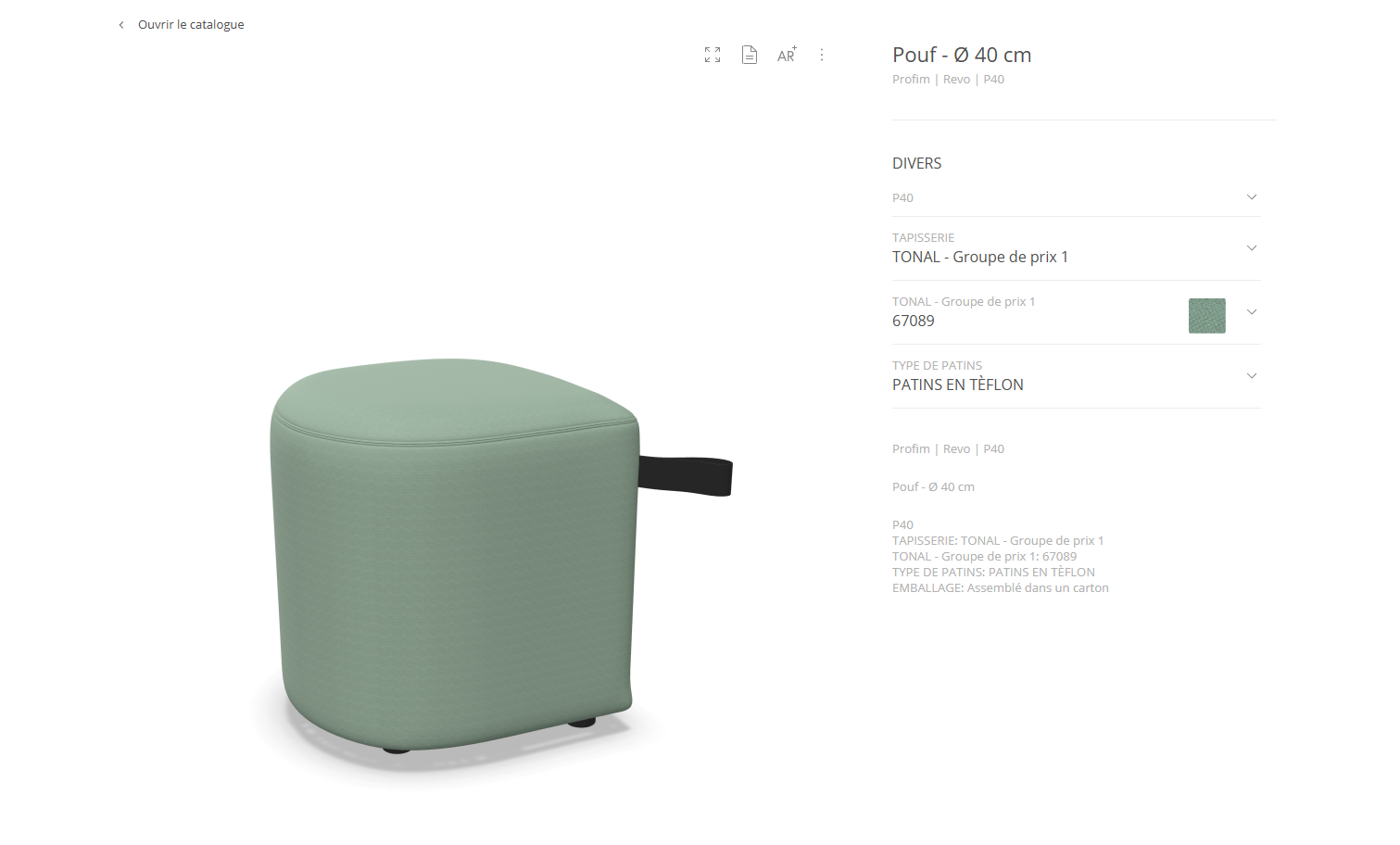The height and width of the screenshot is (845, 1400).
Task: Open the Ouvrir le catalogue link
Action: click(x=191, y=25)
